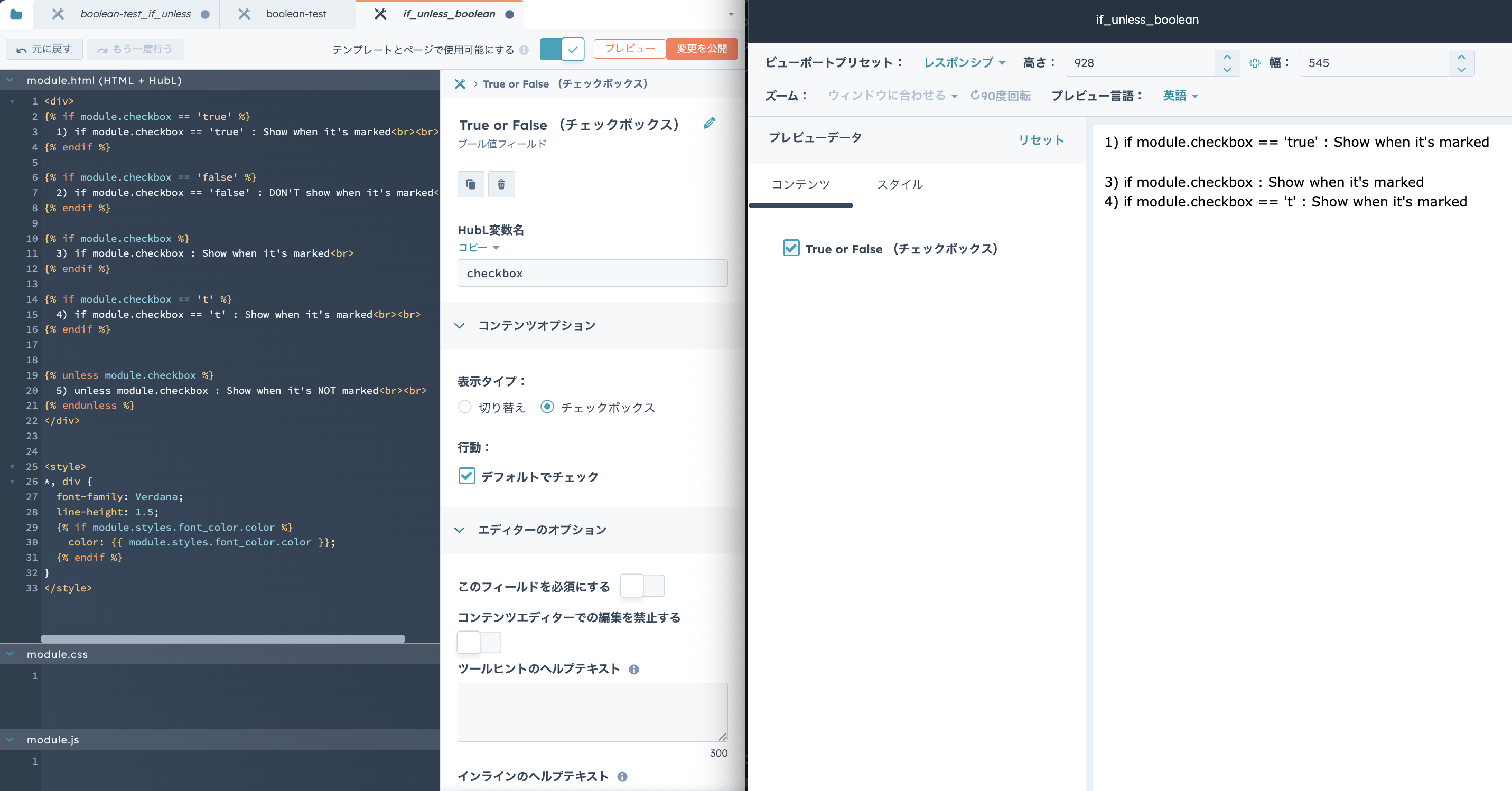Screen dimensions: 1512x791
Task: Rotate the preview 90 degrees
Action: [1001, 95]
